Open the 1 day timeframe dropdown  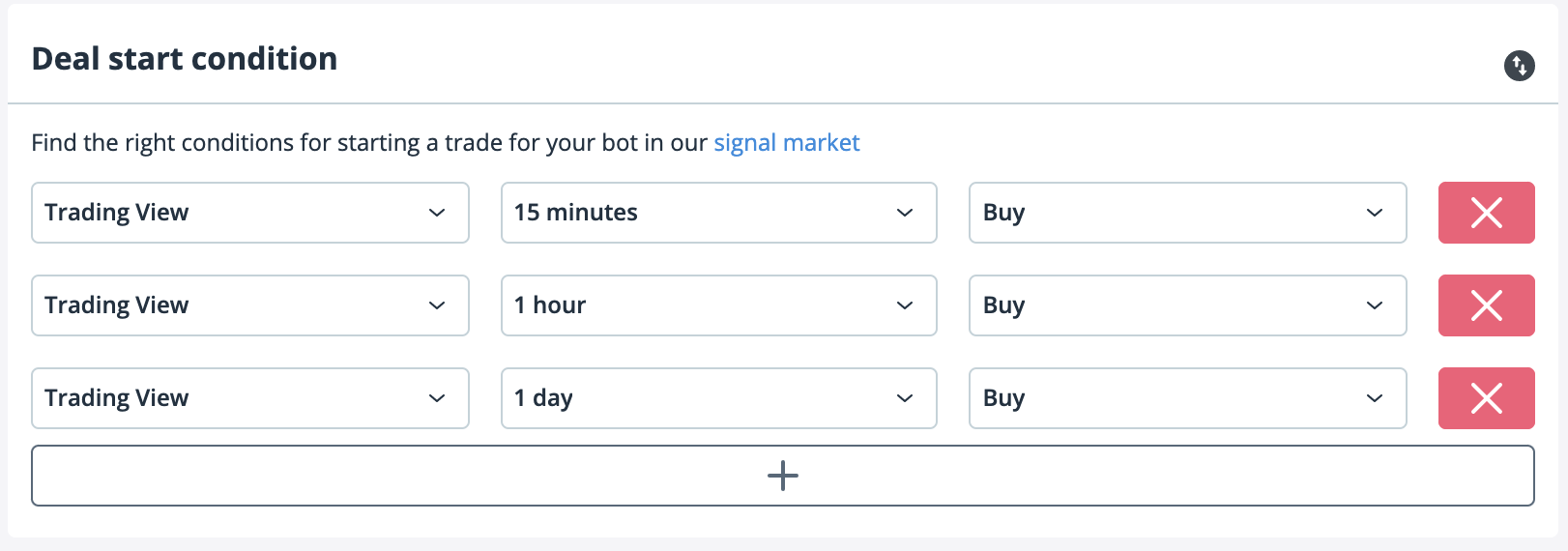[718, 398]
